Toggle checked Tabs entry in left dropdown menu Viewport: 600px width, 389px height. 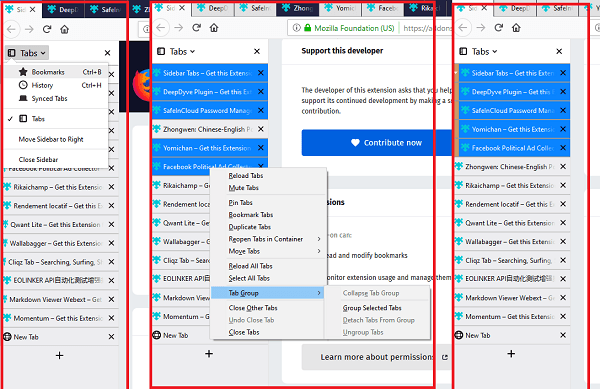tap(56, 119)
